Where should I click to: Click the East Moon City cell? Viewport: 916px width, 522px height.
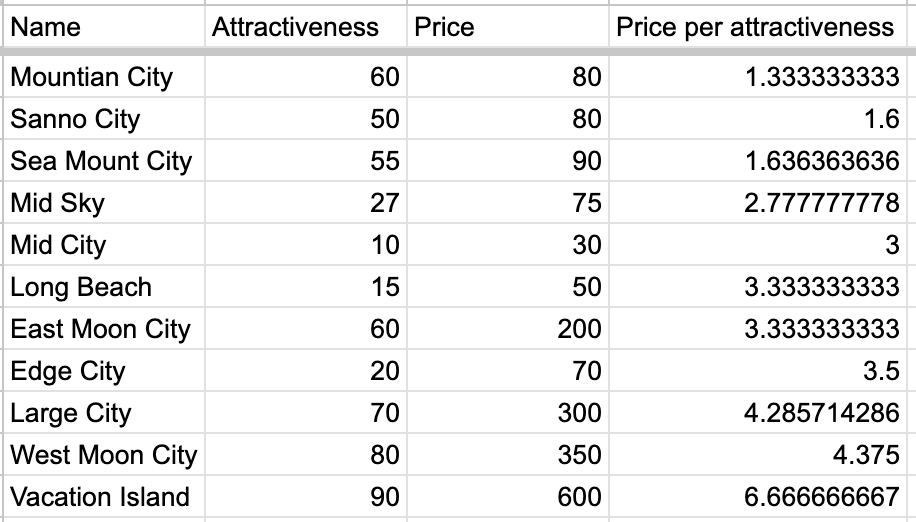pos(104,329)
